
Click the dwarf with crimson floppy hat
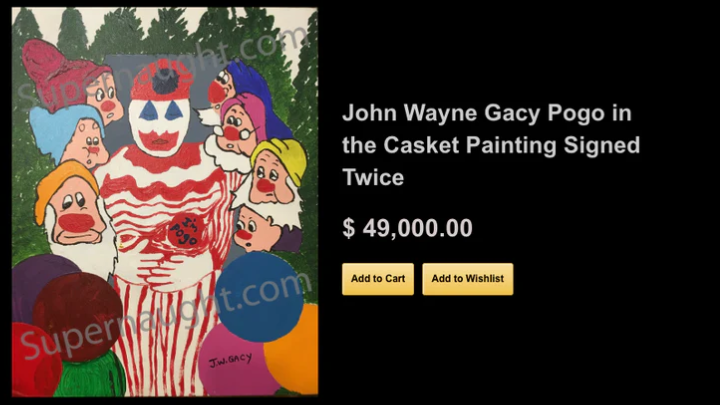point(73,80)
